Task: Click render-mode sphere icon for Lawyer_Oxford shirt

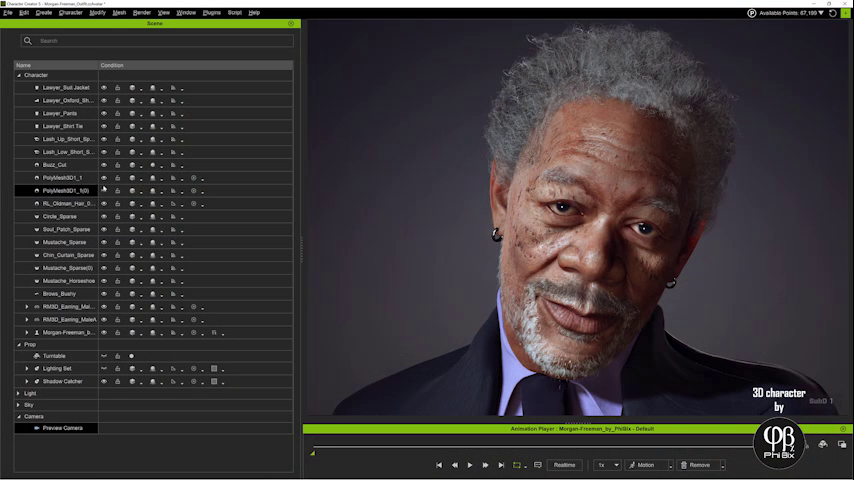Action: pyautogui.click(x=132, y=101)
